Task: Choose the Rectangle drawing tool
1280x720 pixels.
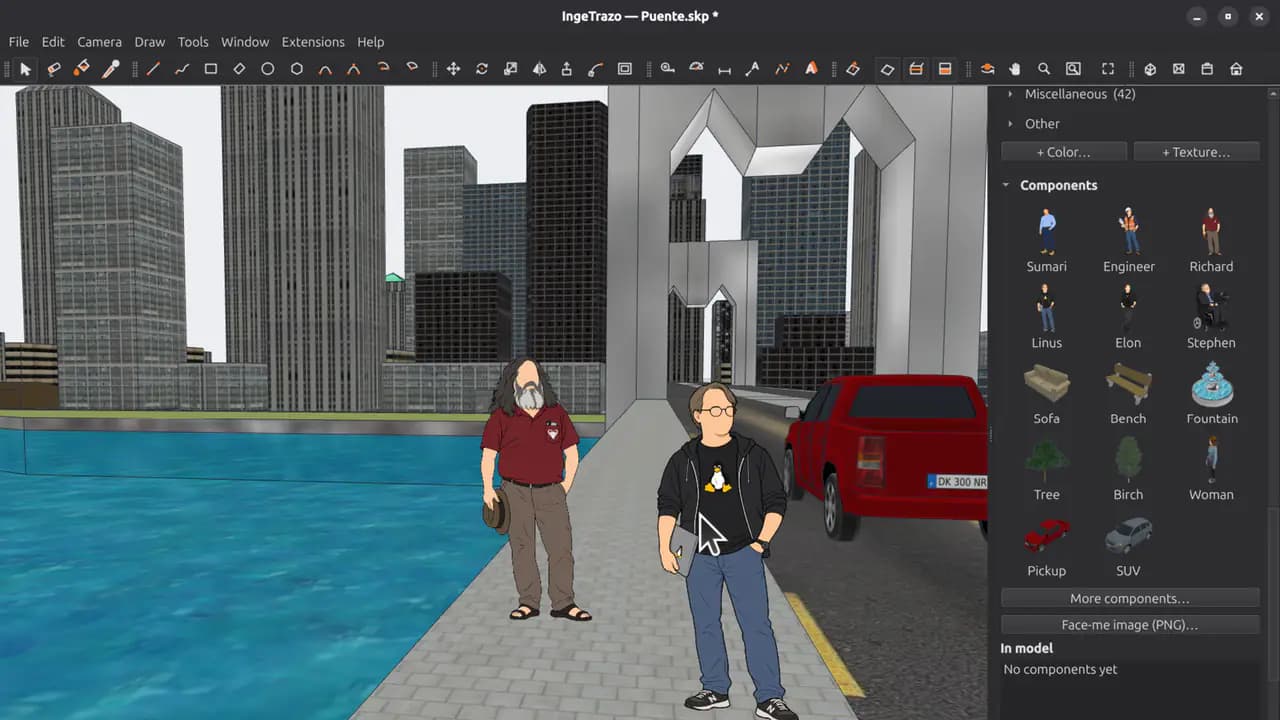Action: coord(211,69)
